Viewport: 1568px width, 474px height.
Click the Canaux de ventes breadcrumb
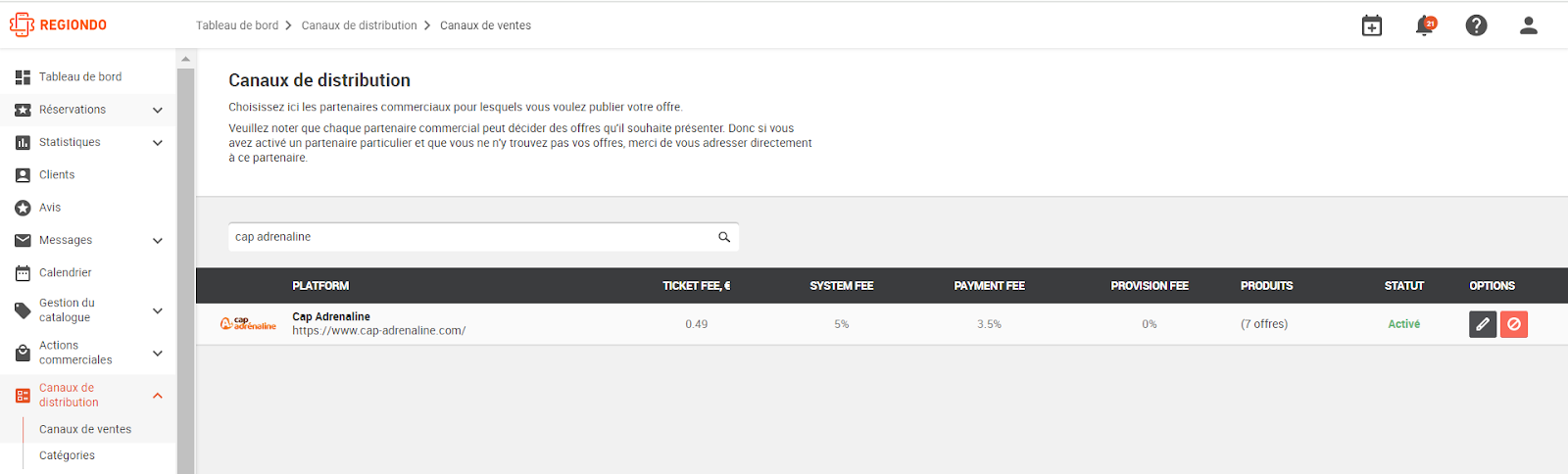tap(485, 25)
